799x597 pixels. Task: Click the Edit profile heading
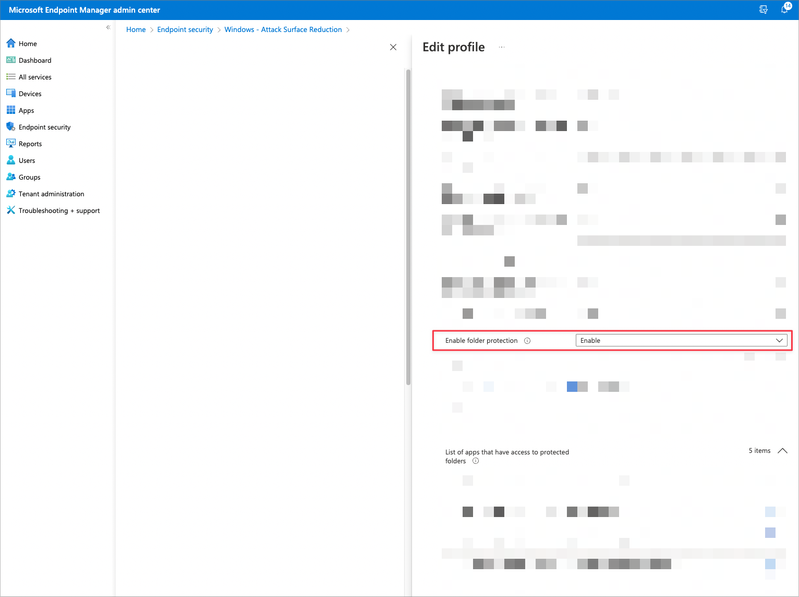(x=454, y=47)
